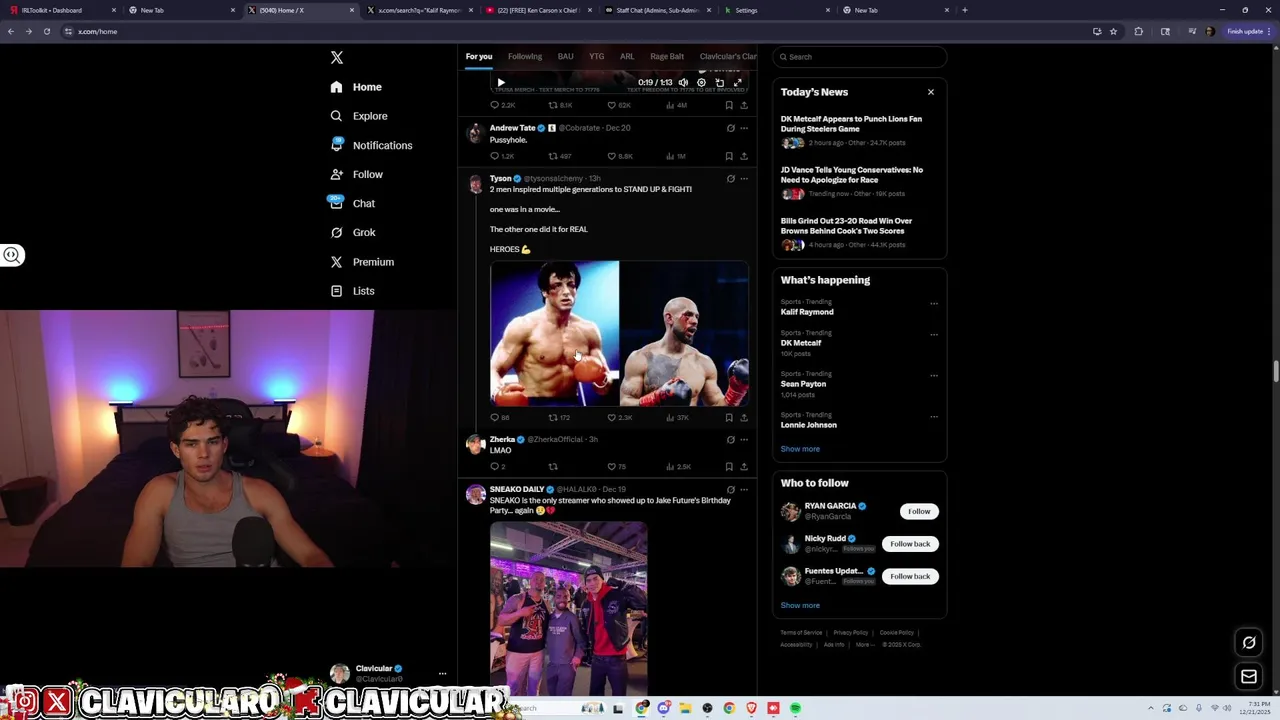Open bald boxer photo in Tyson's post

(684, 333)
